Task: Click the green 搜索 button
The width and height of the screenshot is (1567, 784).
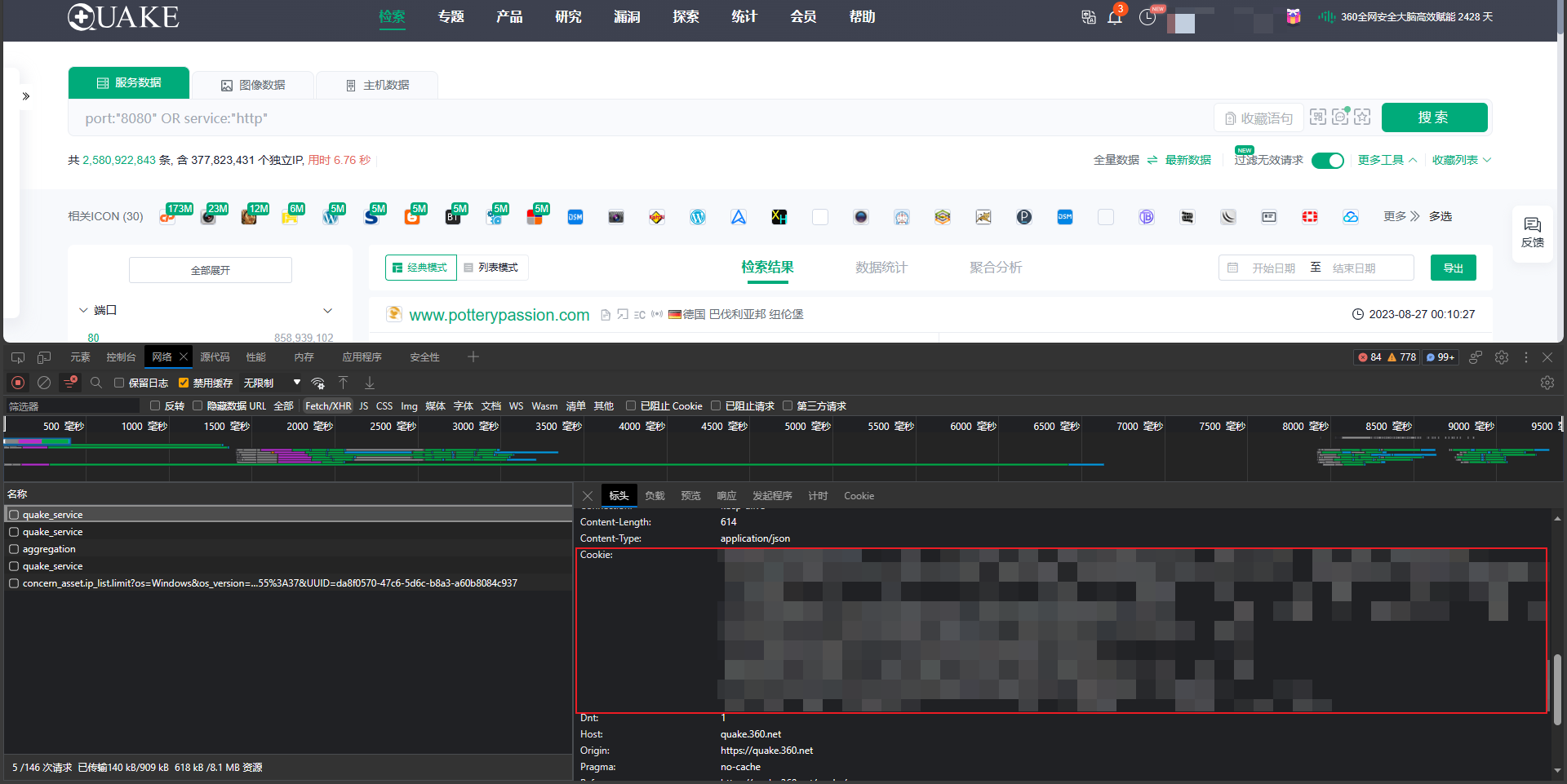Action: [1434, 117]
